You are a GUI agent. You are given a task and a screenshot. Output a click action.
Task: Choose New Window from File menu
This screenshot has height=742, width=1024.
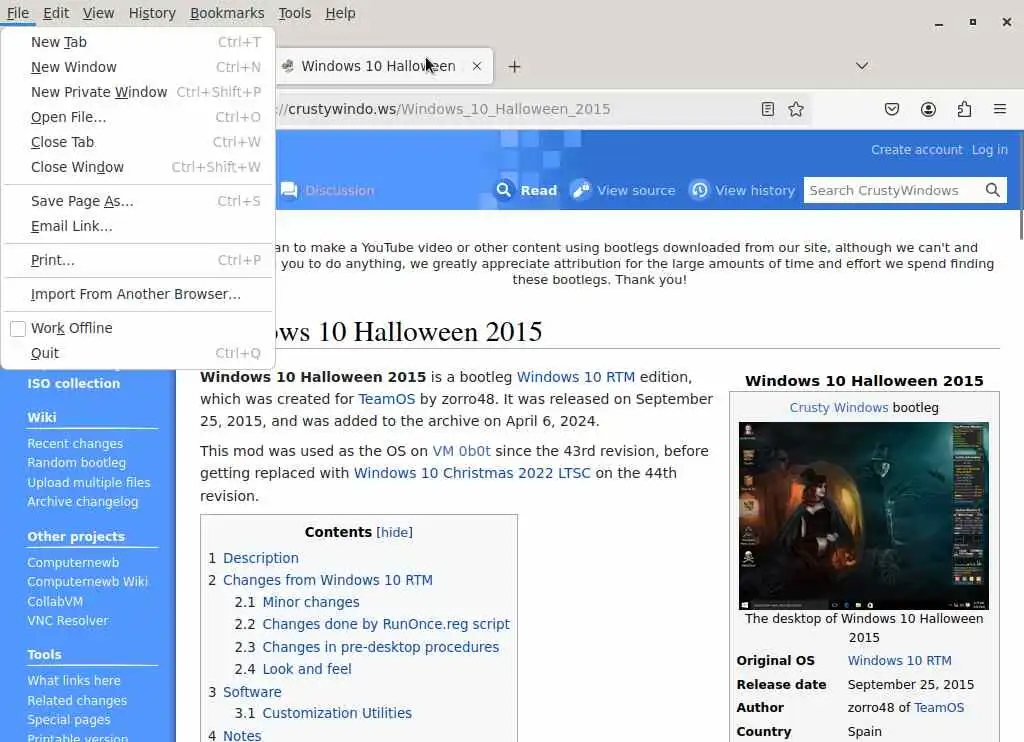pos(138,67)
